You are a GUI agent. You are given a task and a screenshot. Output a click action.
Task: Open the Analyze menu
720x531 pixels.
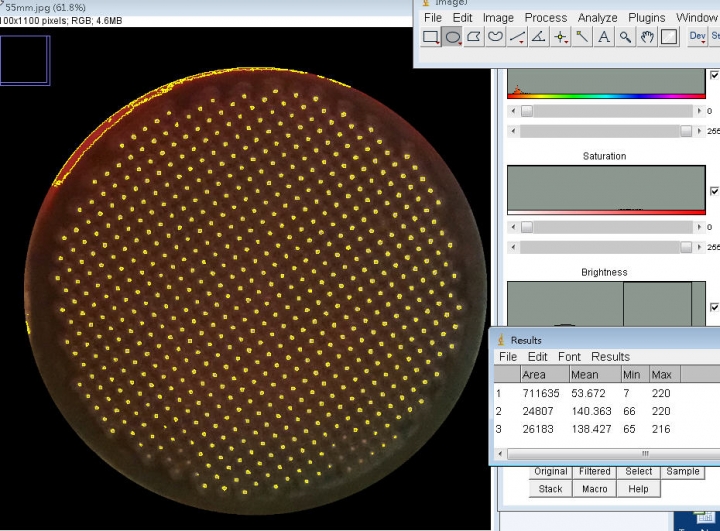coord(597,17)
